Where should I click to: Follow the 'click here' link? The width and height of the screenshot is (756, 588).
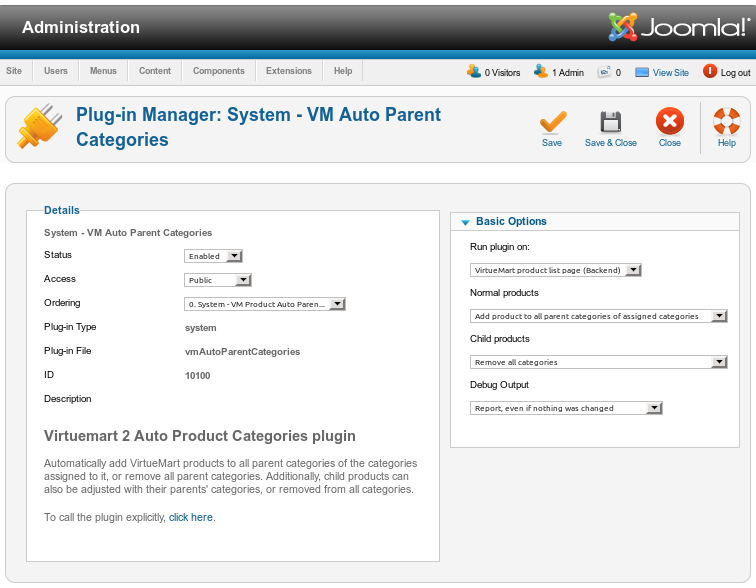point(191,517)
